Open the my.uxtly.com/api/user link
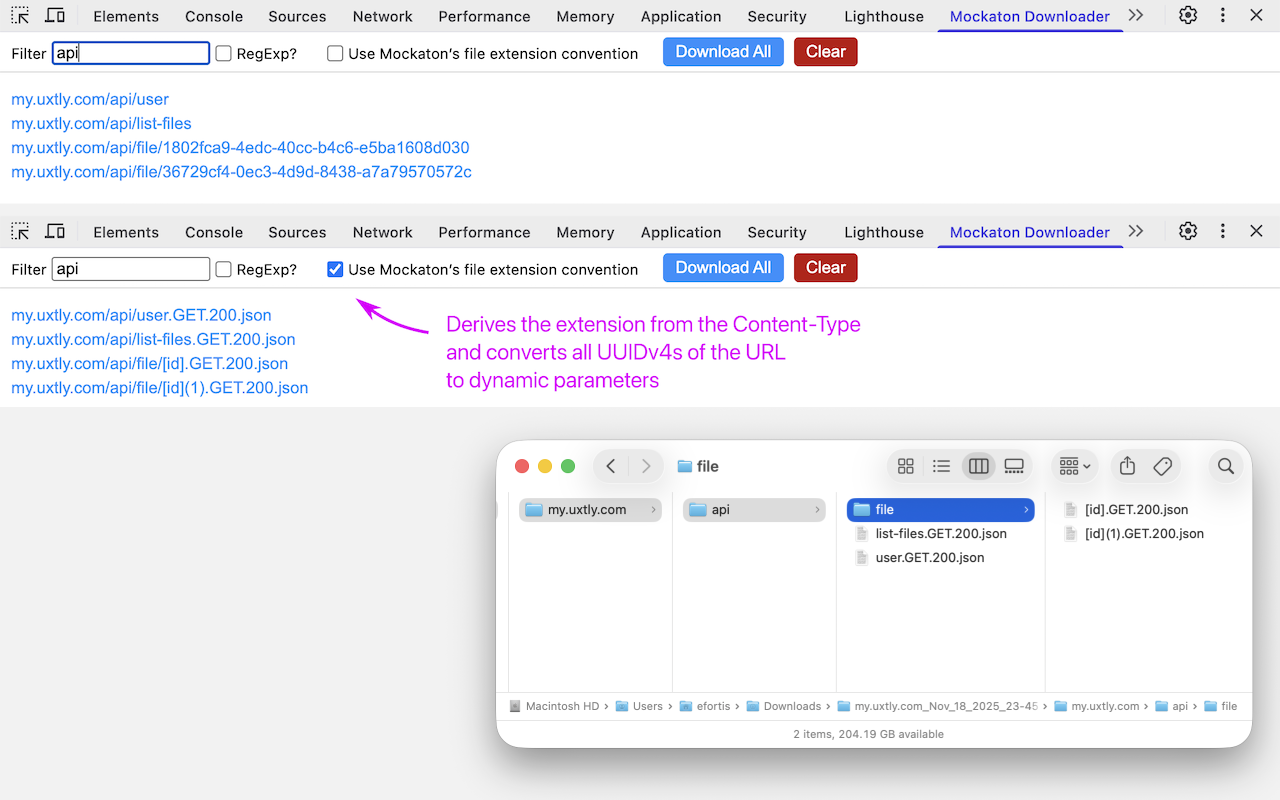This screenshot has height=800, width=1280. click(x=90, y=99)
